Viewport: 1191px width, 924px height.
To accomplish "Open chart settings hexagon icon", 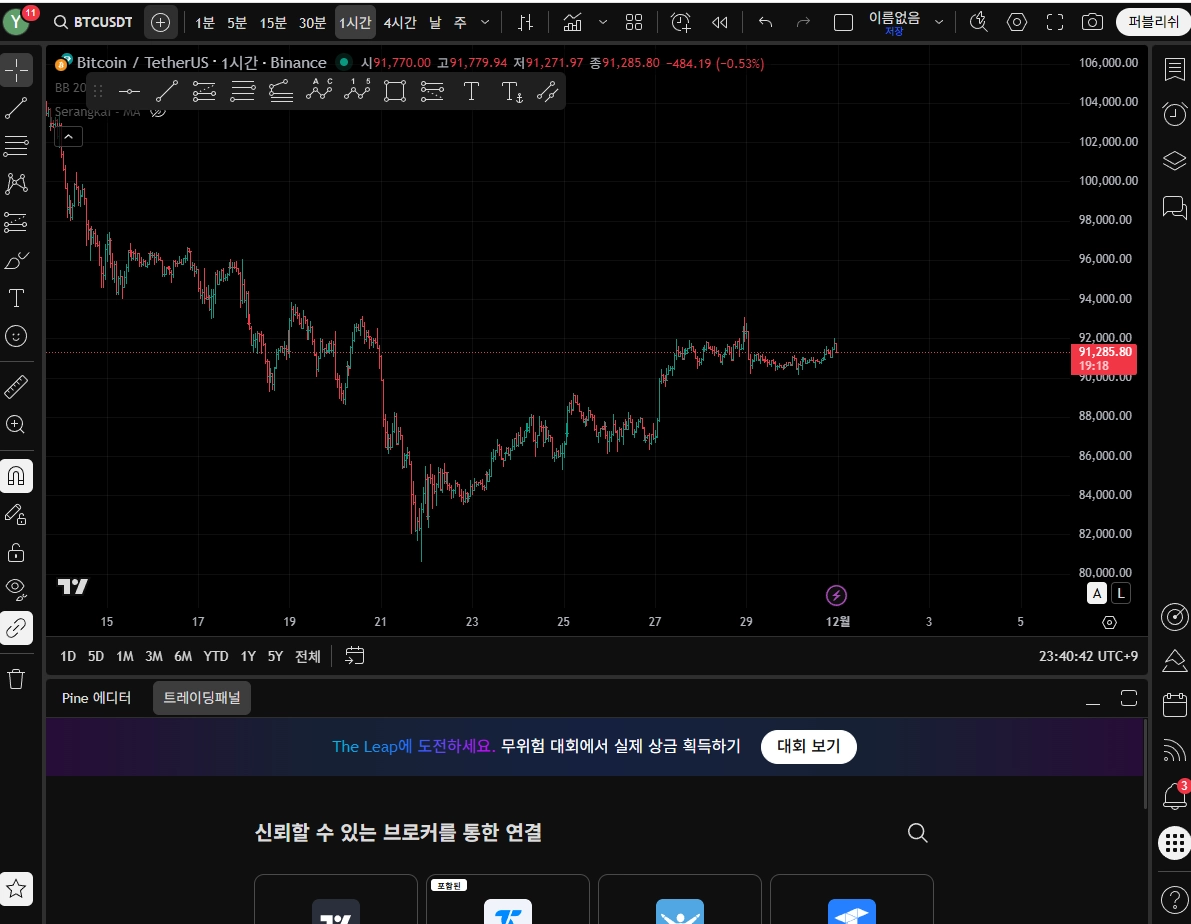I will click(1016, 23).
